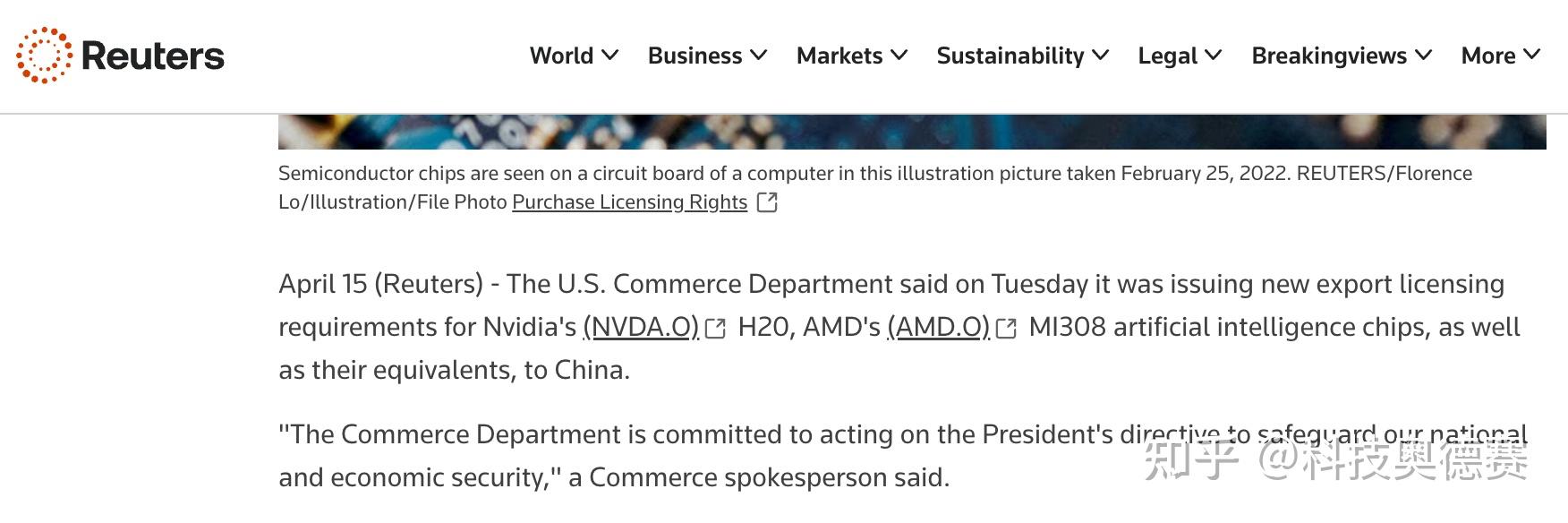Expand the Business menu chevron

click(x=759, y=55)
